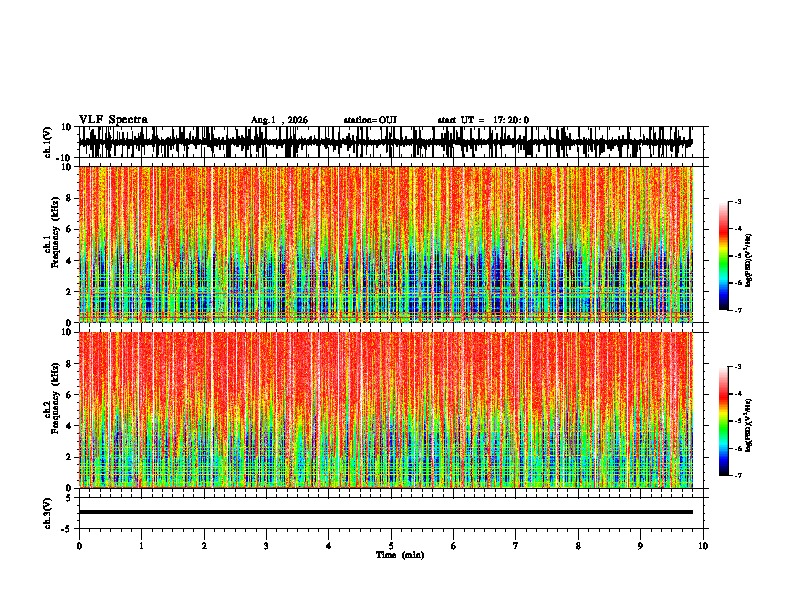Viewport: 792px width, 612px height.
Task: Select the "Aug.1 , 2026" date text
Action: click(279, 120)
